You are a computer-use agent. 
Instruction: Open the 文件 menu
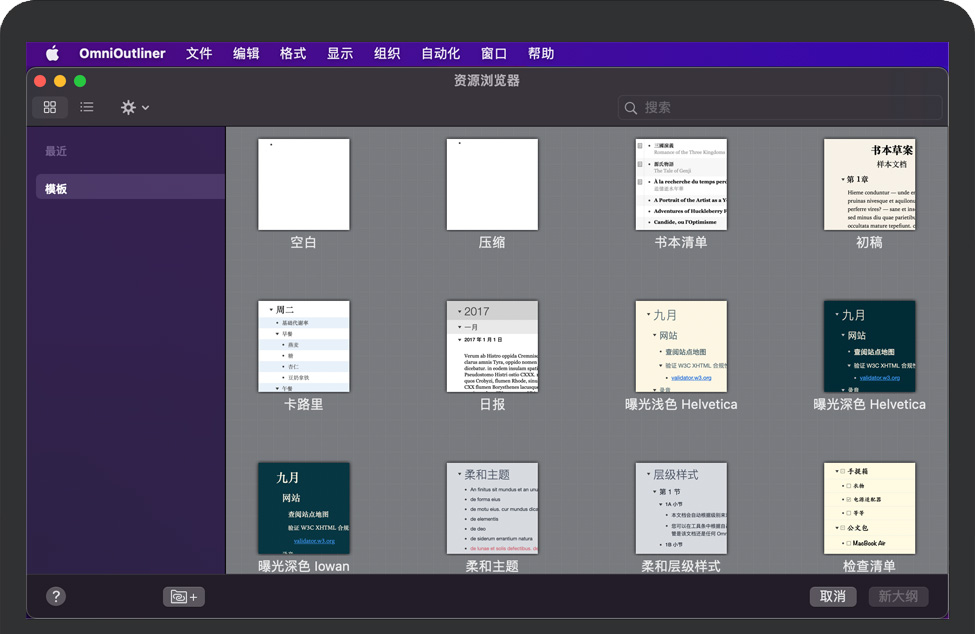point(199,54)
